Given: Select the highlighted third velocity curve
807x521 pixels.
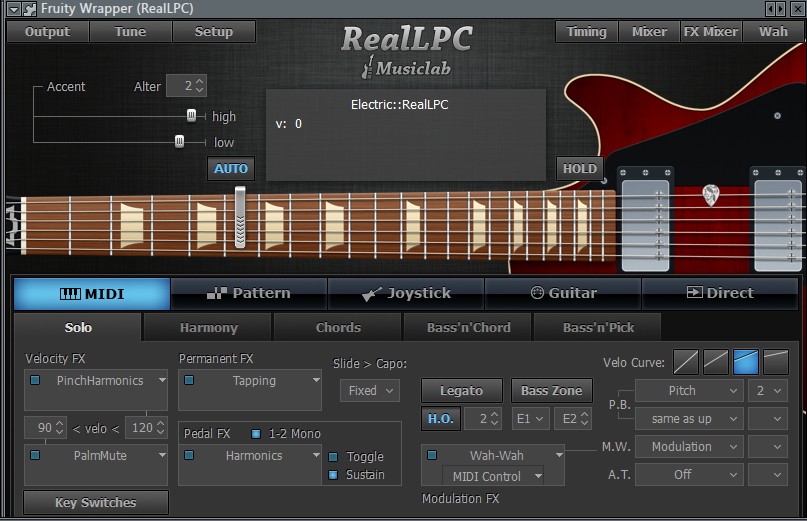Looking at the screenshot, I should (745, 362).
